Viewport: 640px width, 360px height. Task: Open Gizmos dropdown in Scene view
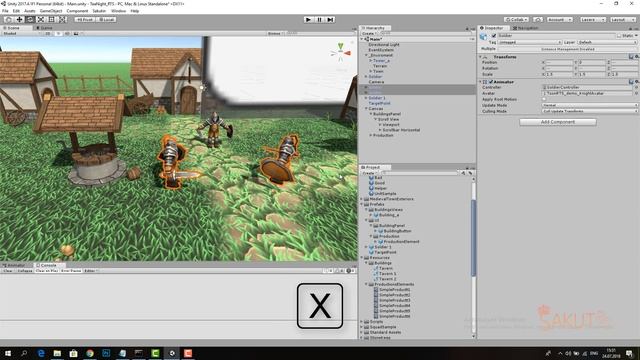click(x=276, y=33)
